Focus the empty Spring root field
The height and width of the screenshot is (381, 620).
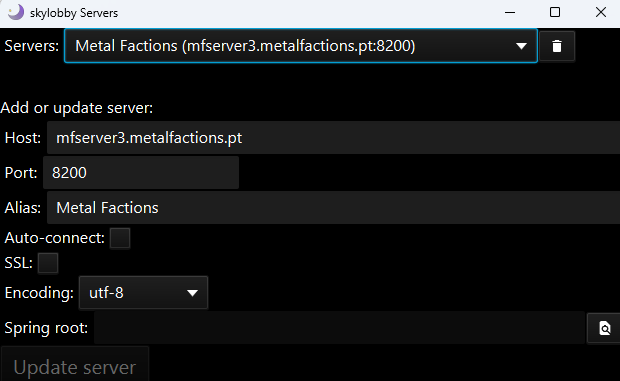point(339,328)
